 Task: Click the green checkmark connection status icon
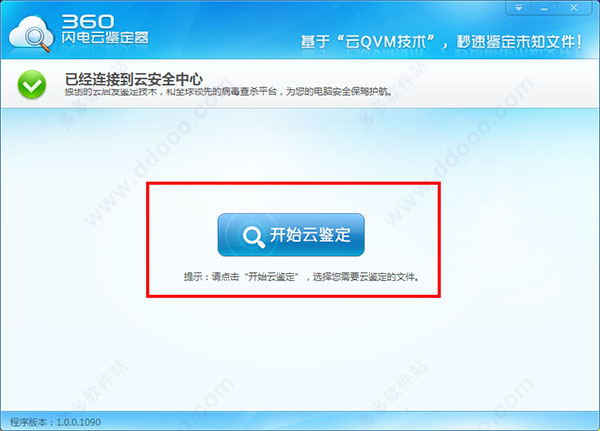32,85
